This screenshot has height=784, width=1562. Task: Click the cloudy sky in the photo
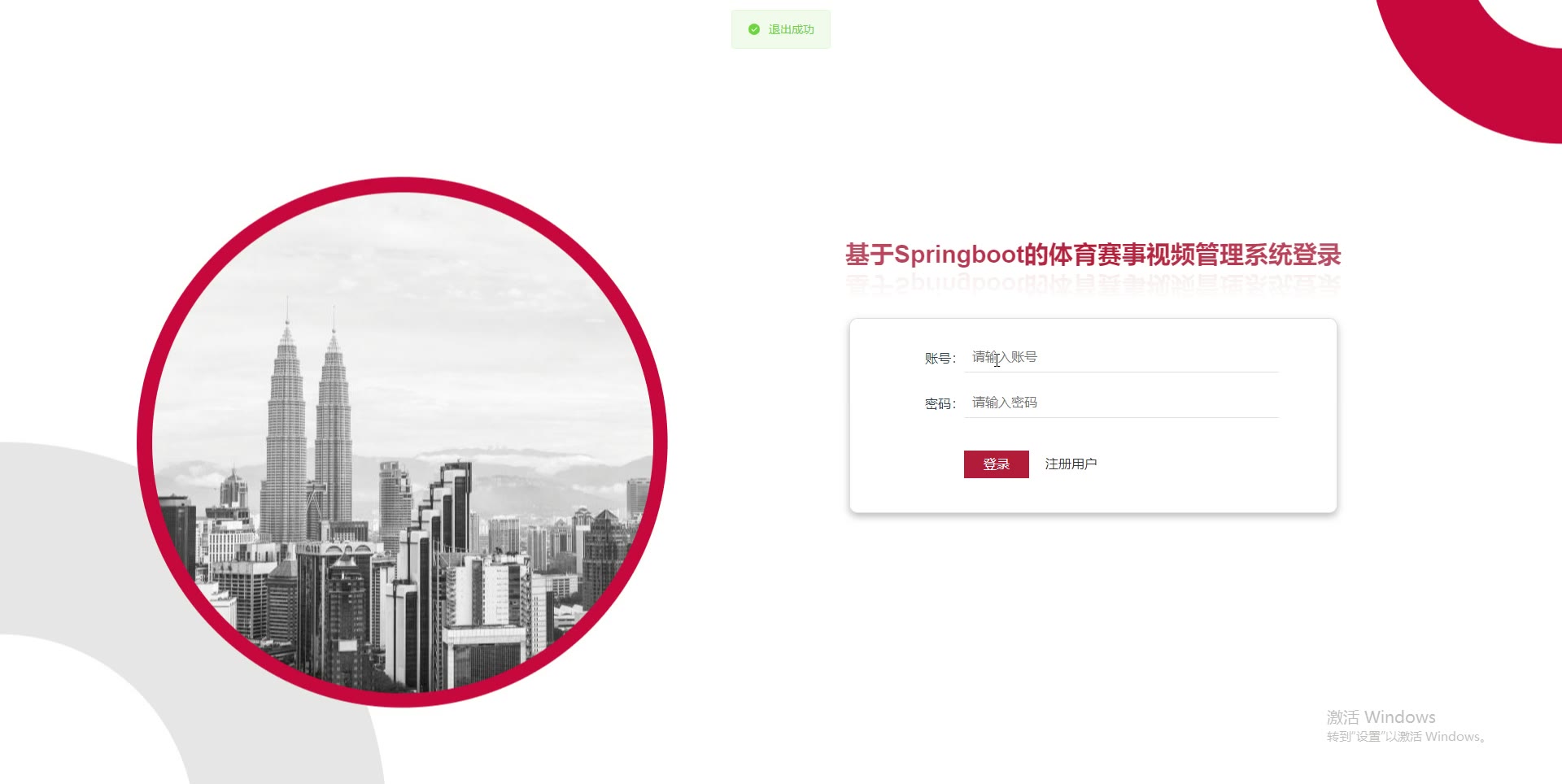coord(456,325)
